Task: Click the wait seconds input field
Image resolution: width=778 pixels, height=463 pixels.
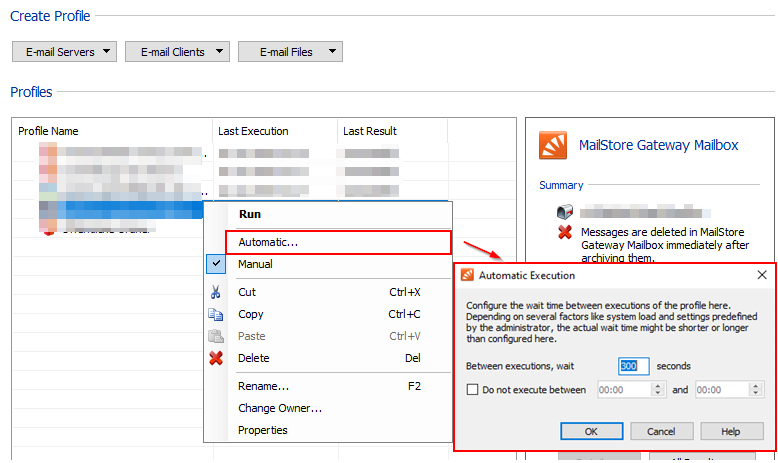Action: (634, 366)
